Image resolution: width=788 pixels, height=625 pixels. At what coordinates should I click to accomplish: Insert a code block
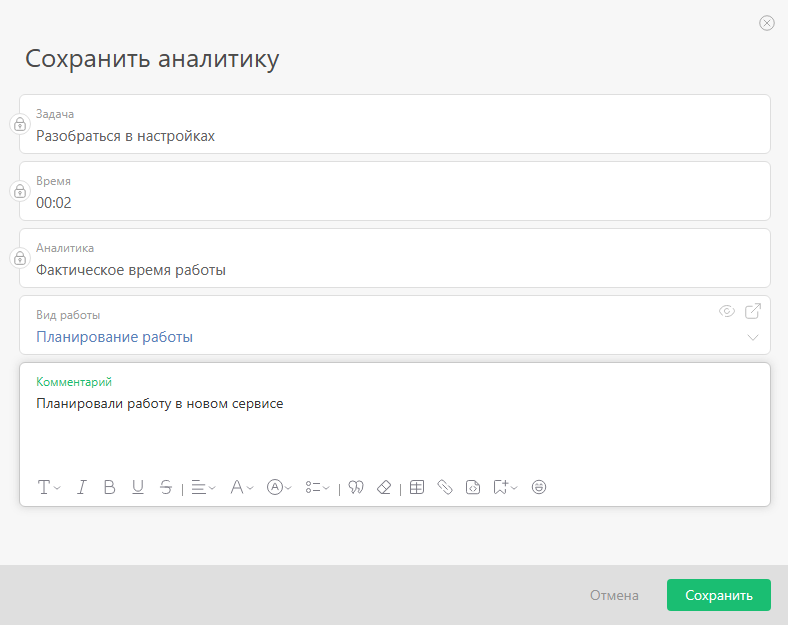pyautogui.click(x=473, y=487)
